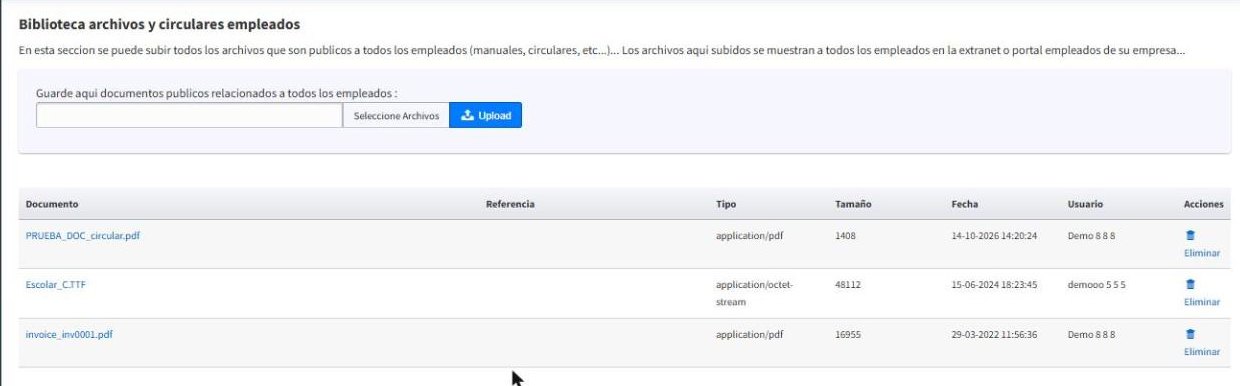Click Eliminar link for PRUEBA_DOC_circular.pdf
The height and width of the screenshot is (386, 1240).
click(x=1202, y=253)
